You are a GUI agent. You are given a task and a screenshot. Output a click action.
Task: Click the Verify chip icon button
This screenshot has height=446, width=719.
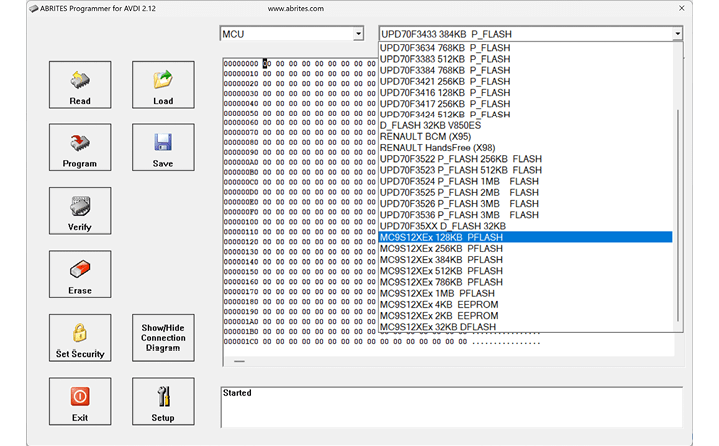point(80,212)
